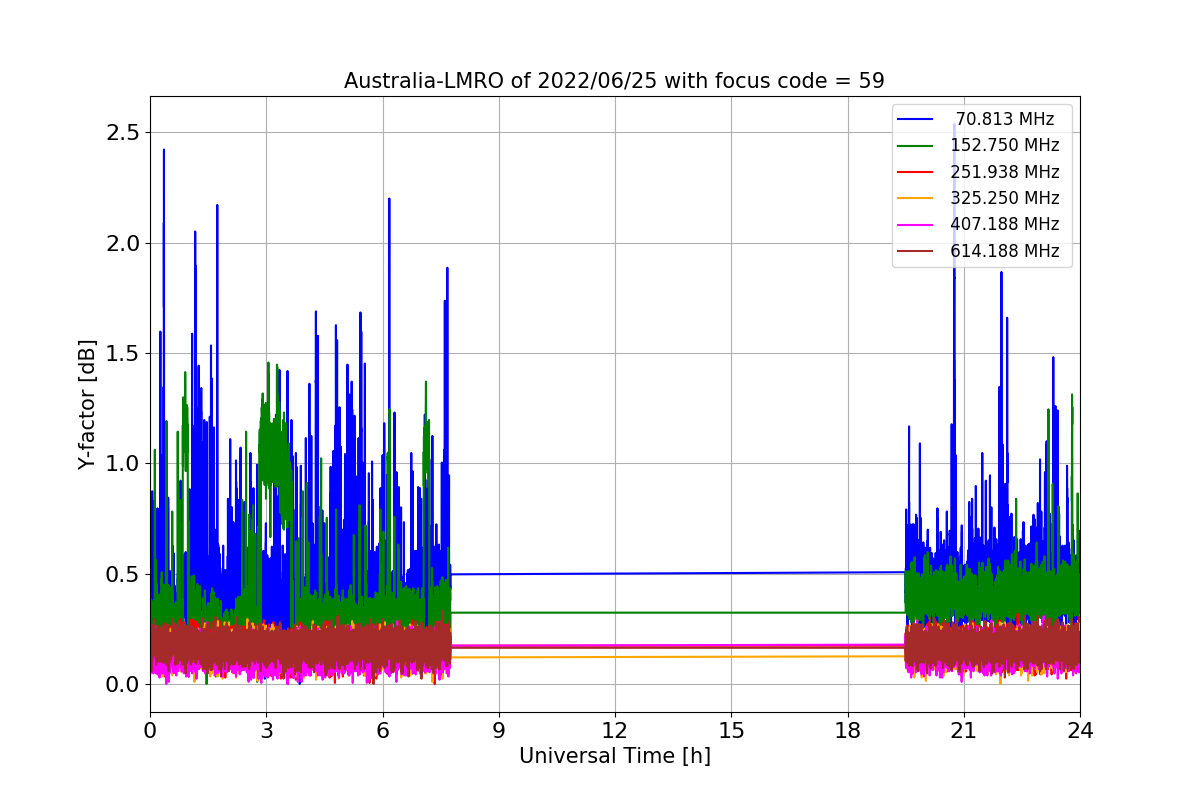Click the Y-factor [dB] axis label

coord(89,404)
